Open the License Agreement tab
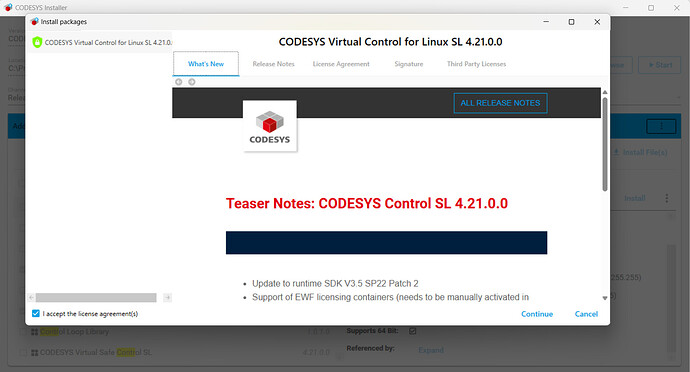This screenshot has height=372, width=690. pyautogui.click(x=341, y=64)
